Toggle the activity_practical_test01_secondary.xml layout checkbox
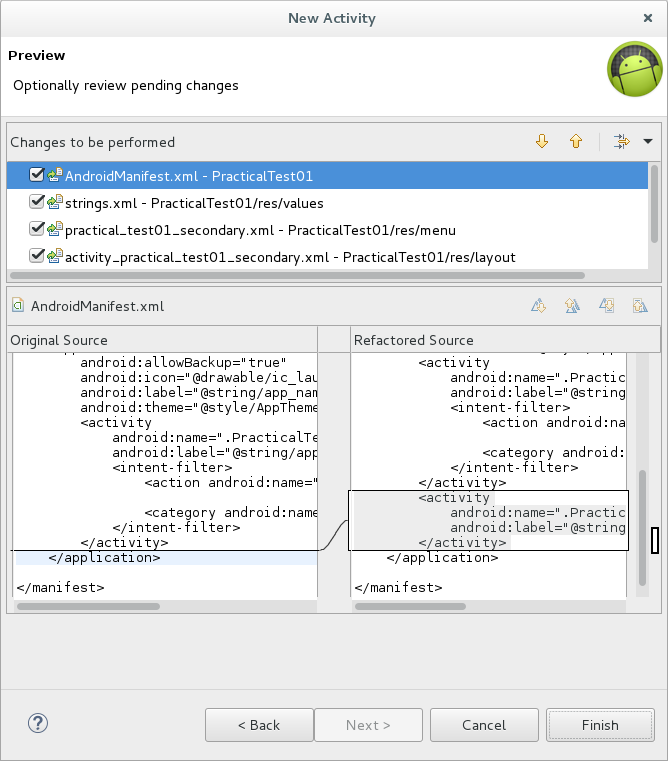 pyautogui.click(x=36, y=256)
